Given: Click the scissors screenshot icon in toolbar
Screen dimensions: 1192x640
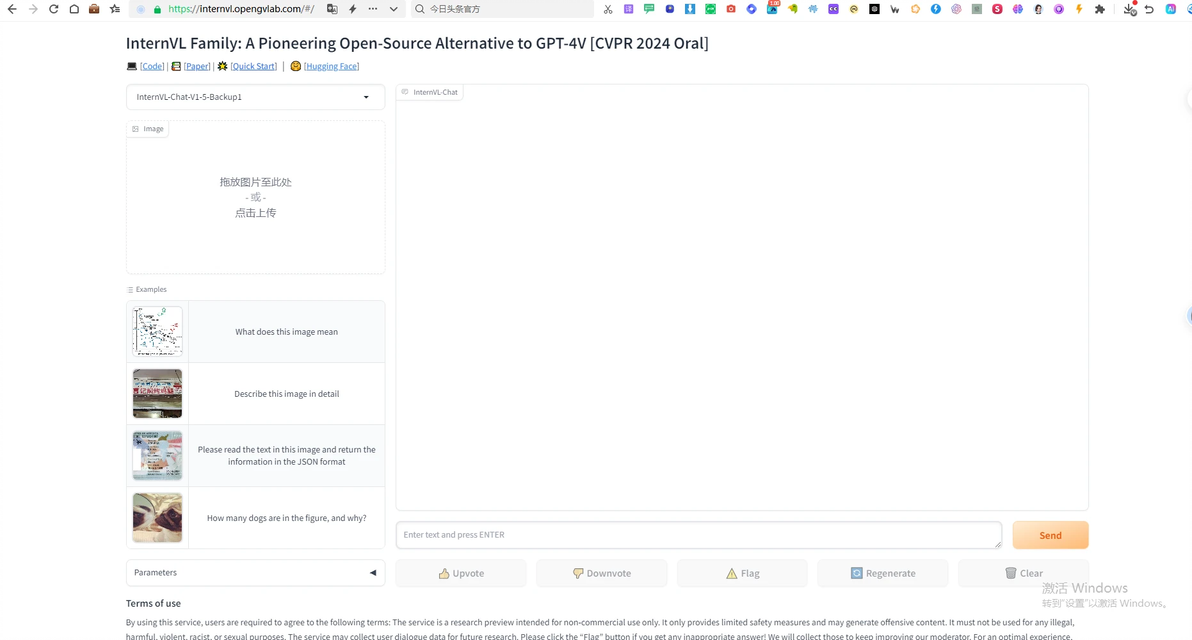Looking at the screenshot, I should click(x=608, y=9).
